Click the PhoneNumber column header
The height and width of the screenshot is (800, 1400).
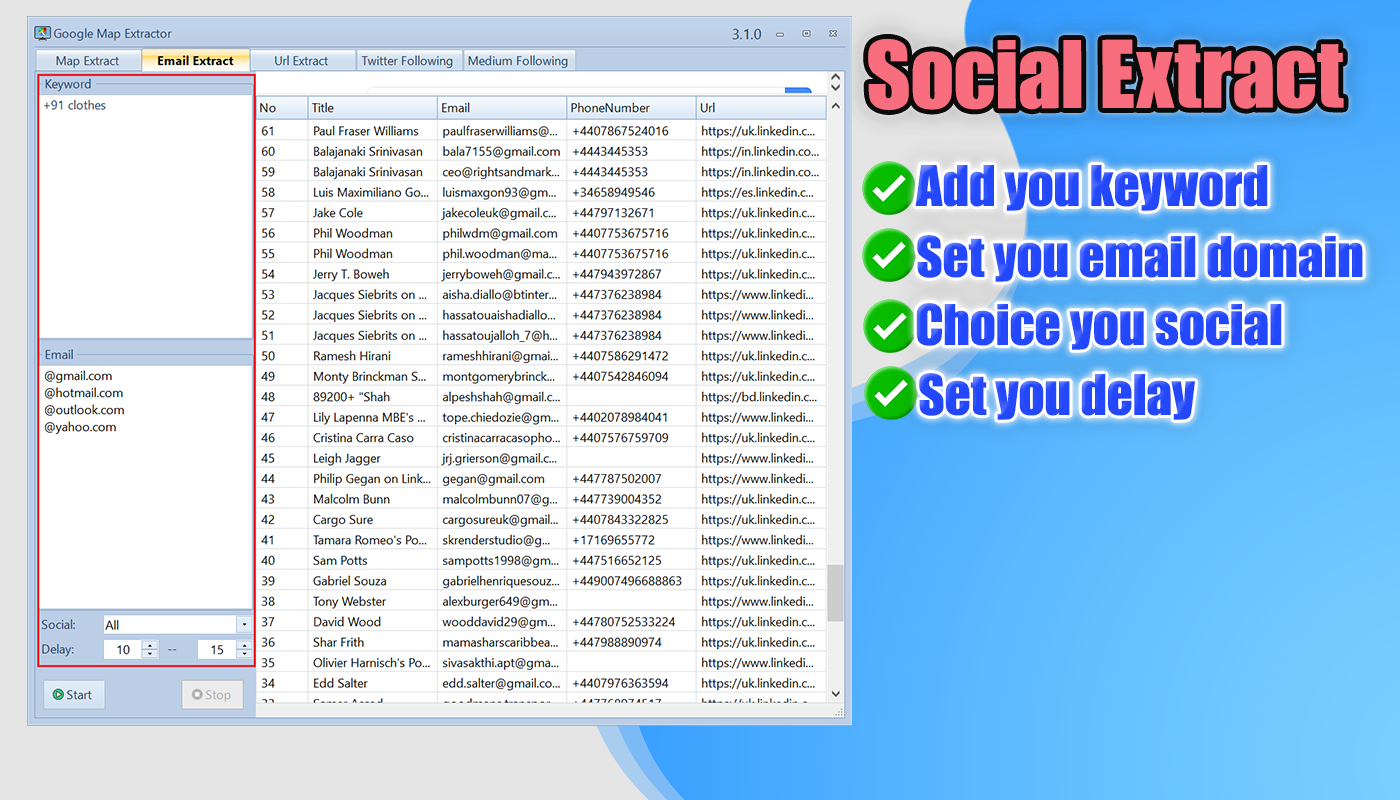(610, 108)
